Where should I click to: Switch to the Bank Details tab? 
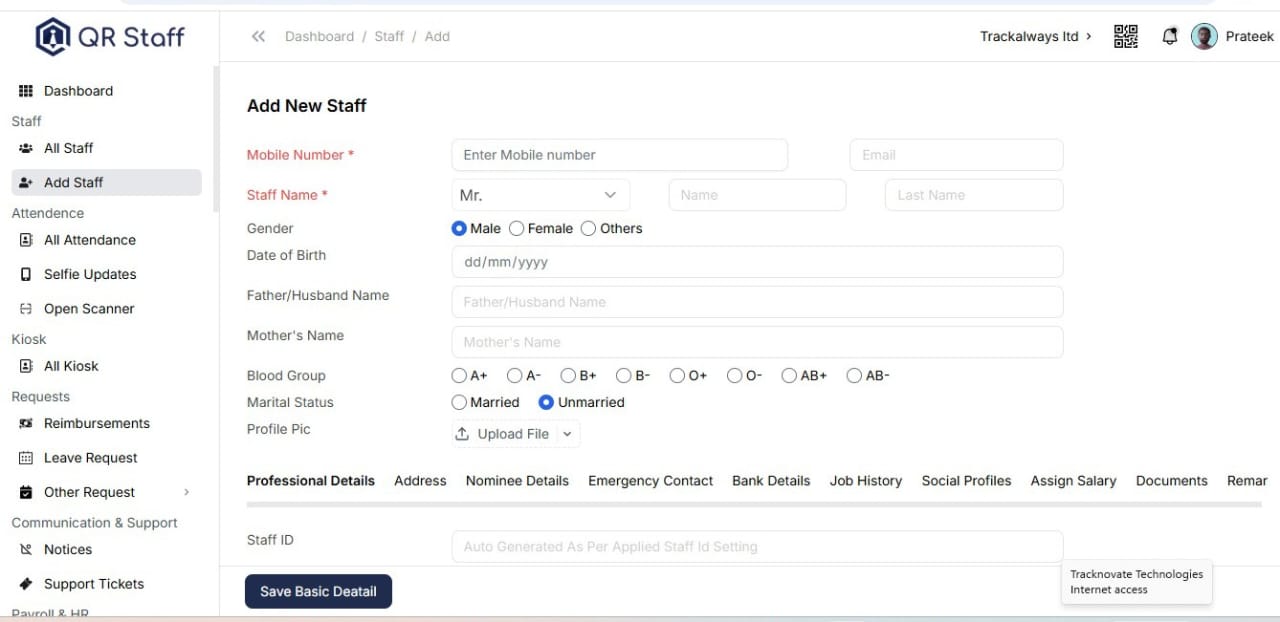771,481
